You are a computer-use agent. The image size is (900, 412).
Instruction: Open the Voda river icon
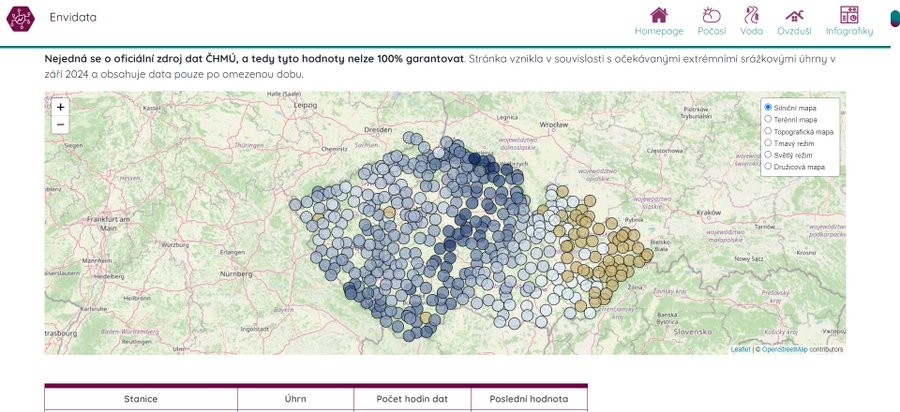click(752, 15)
